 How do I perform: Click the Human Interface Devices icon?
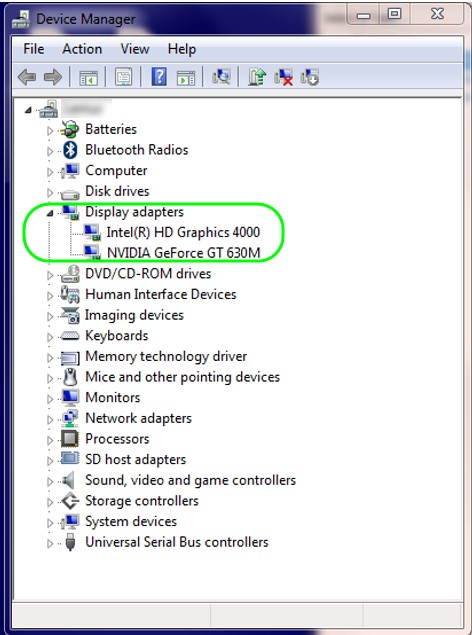click(70, 294)
